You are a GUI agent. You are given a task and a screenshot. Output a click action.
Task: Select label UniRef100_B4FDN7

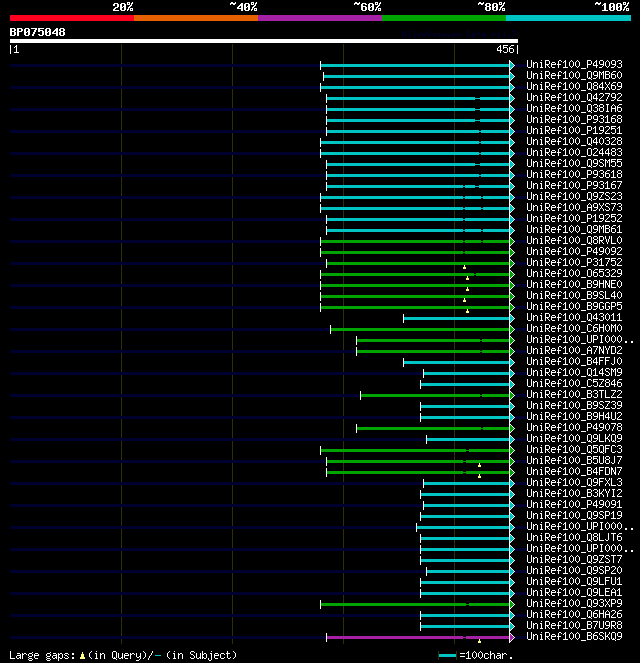[x=574, y=471]
